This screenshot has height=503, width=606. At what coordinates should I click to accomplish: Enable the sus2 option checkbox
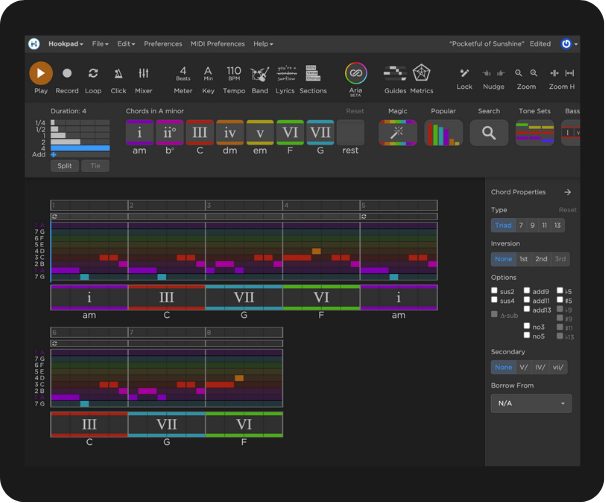[495, 291]
